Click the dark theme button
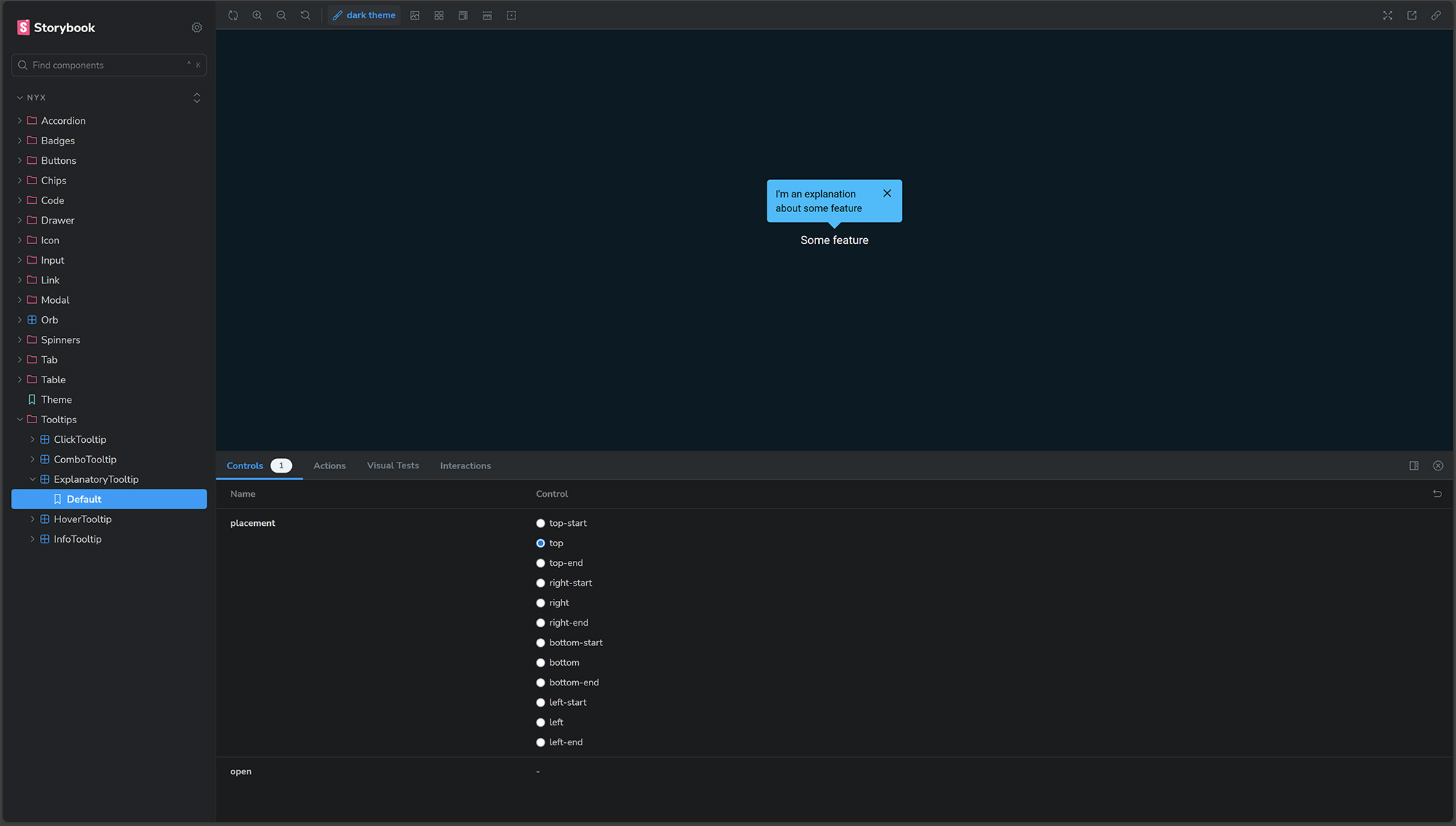 click(x=364, y=15)
